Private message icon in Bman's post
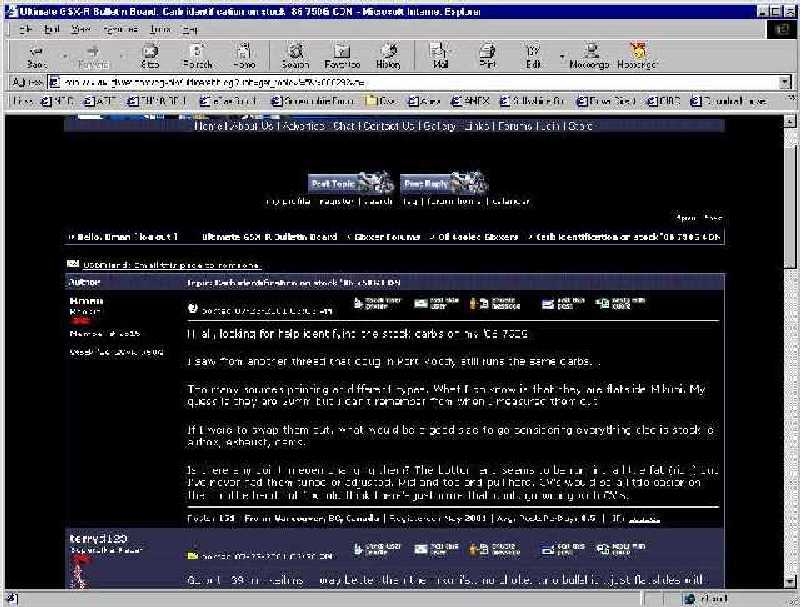Viewport: 800px width, 607px height. tap(495, 304)
